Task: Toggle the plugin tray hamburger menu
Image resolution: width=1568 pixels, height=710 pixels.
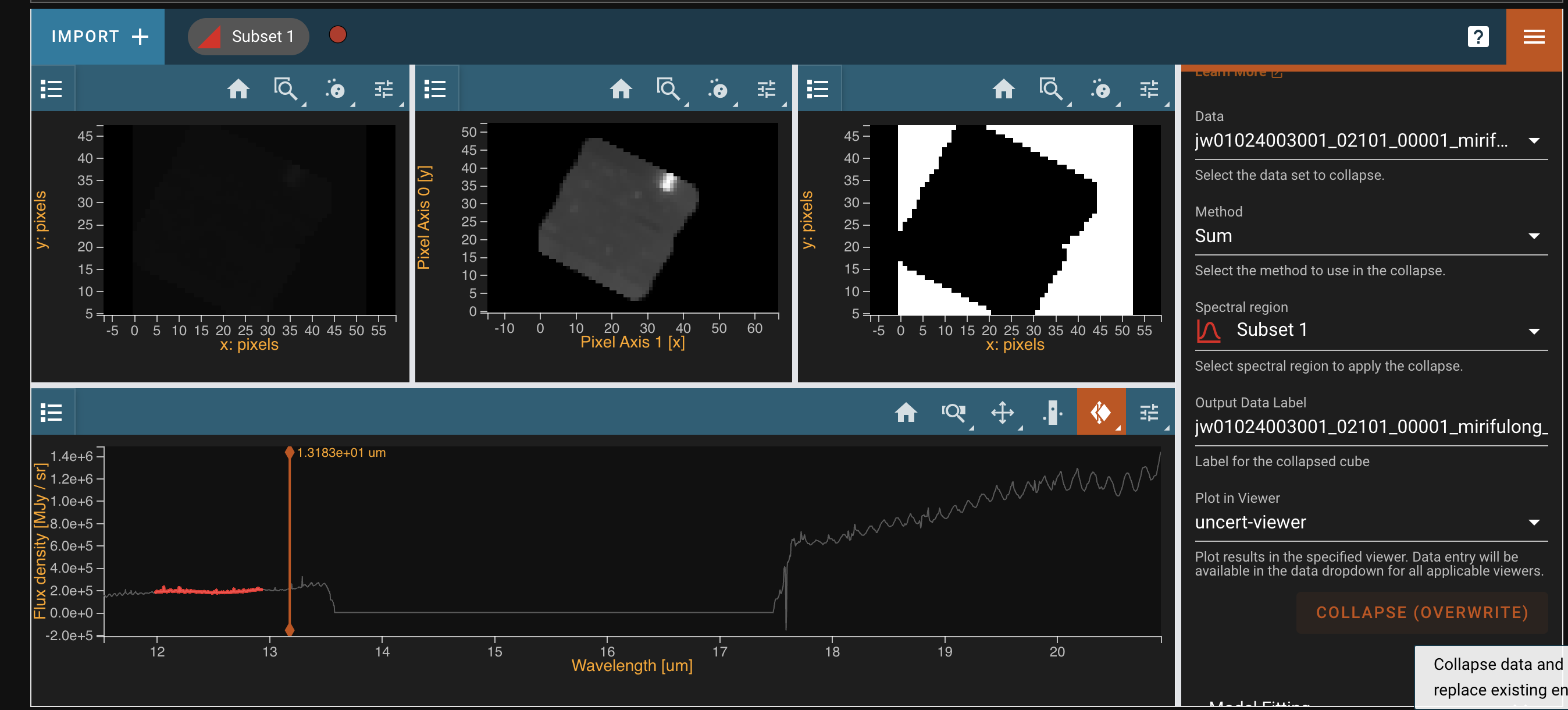Action: point(1533,37)
